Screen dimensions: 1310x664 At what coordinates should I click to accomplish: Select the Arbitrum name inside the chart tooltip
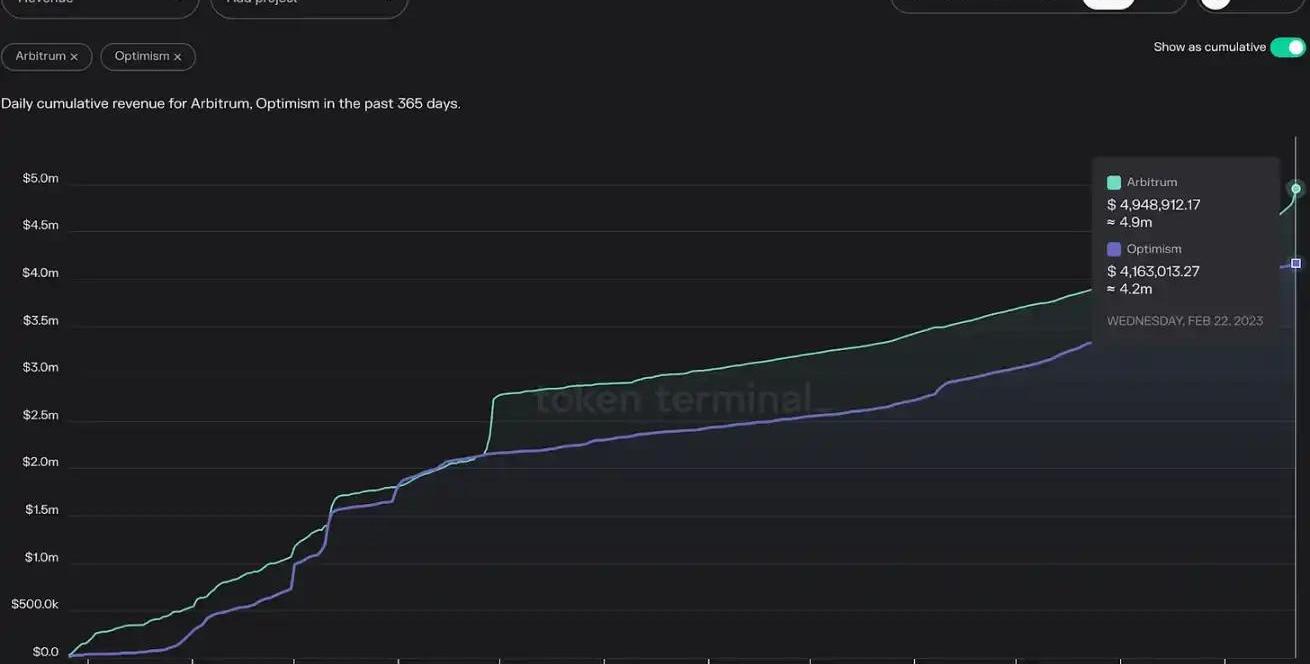click(1152, 182)
